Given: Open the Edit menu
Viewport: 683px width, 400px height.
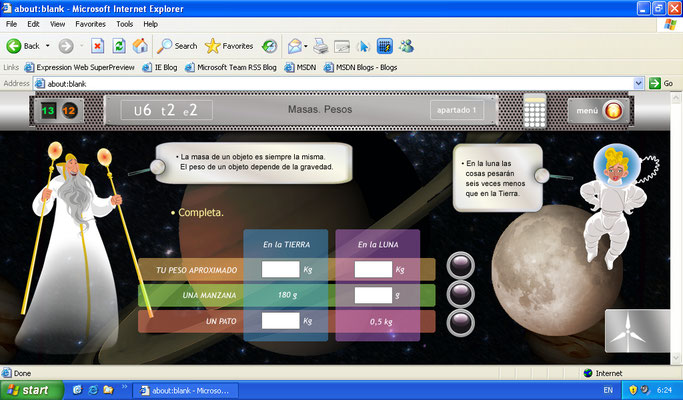Looking at the screenshot, I should [33, 24].
